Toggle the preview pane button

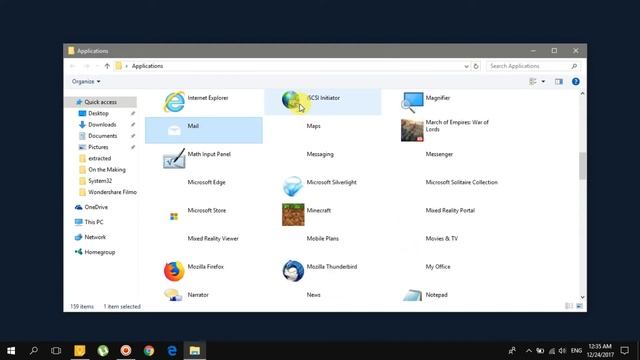tap(559, 82)
